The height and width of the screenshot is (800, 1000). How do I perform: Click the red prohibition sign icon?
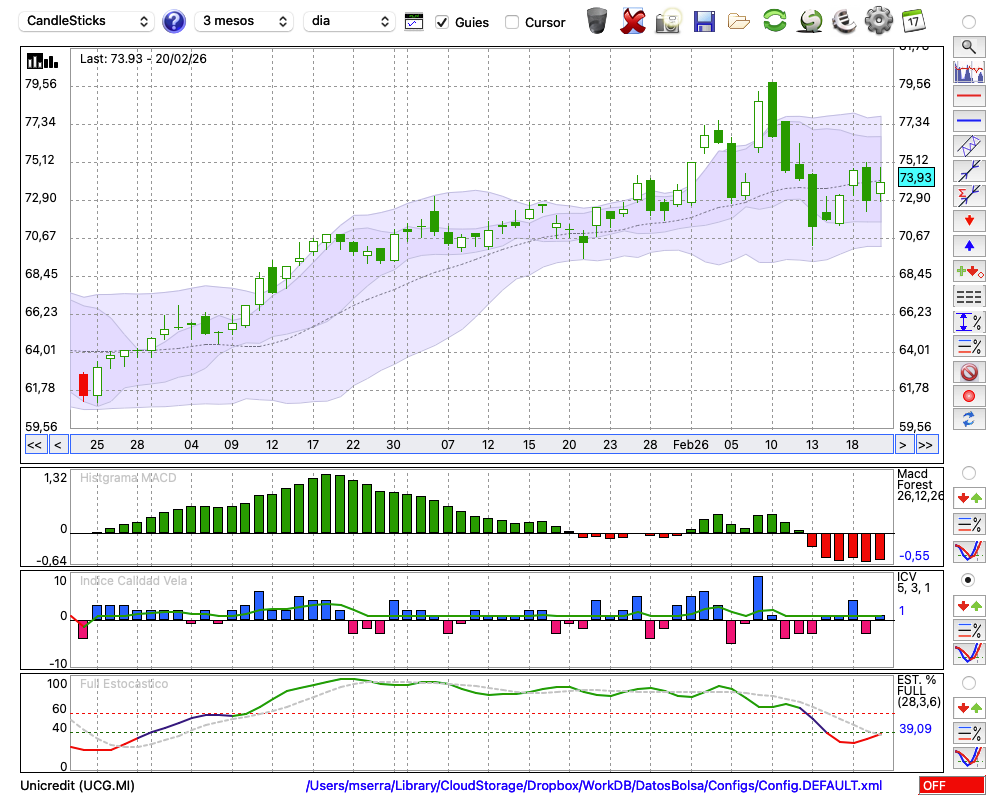click(969, 372)
